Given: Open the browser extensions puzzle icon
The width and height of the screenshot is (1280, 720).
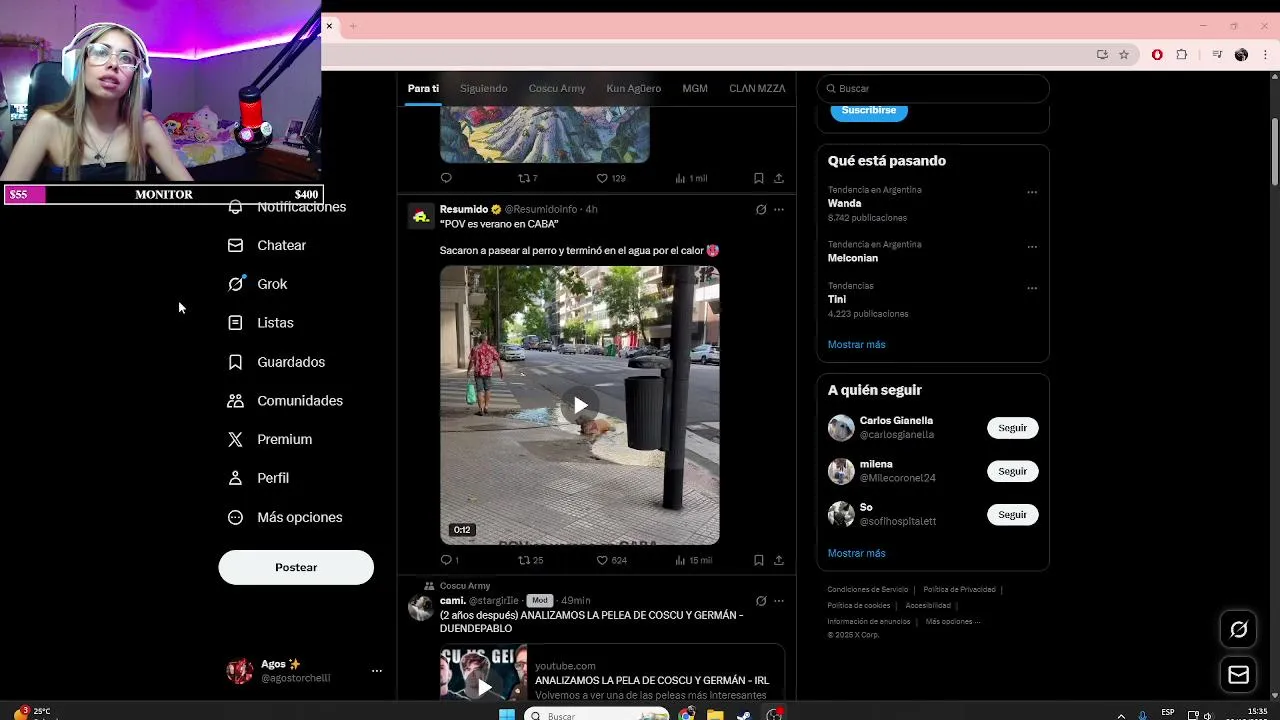Looking at the screenshot, I should point(1181,55).
